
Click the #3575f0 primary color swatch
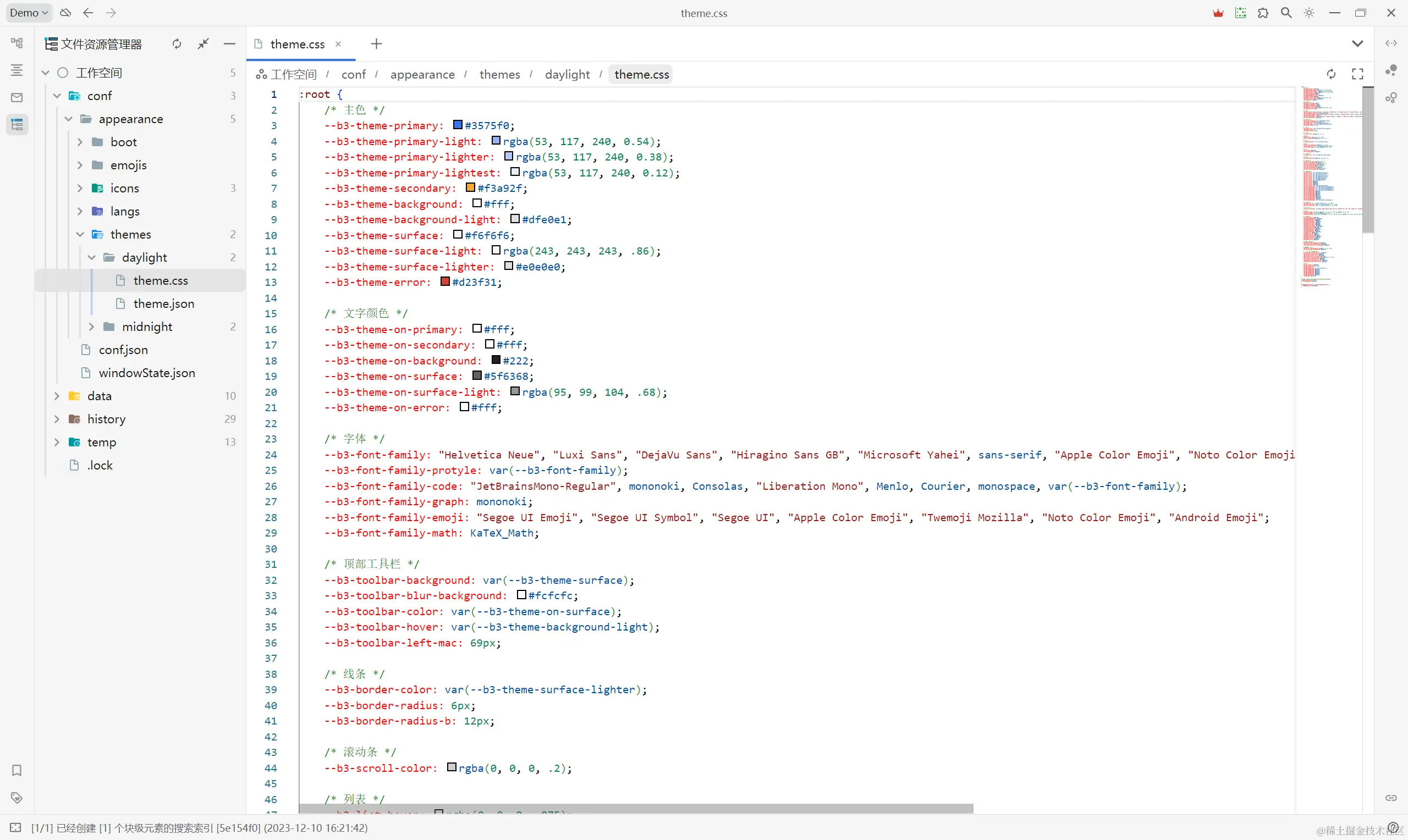coord(458,125)
